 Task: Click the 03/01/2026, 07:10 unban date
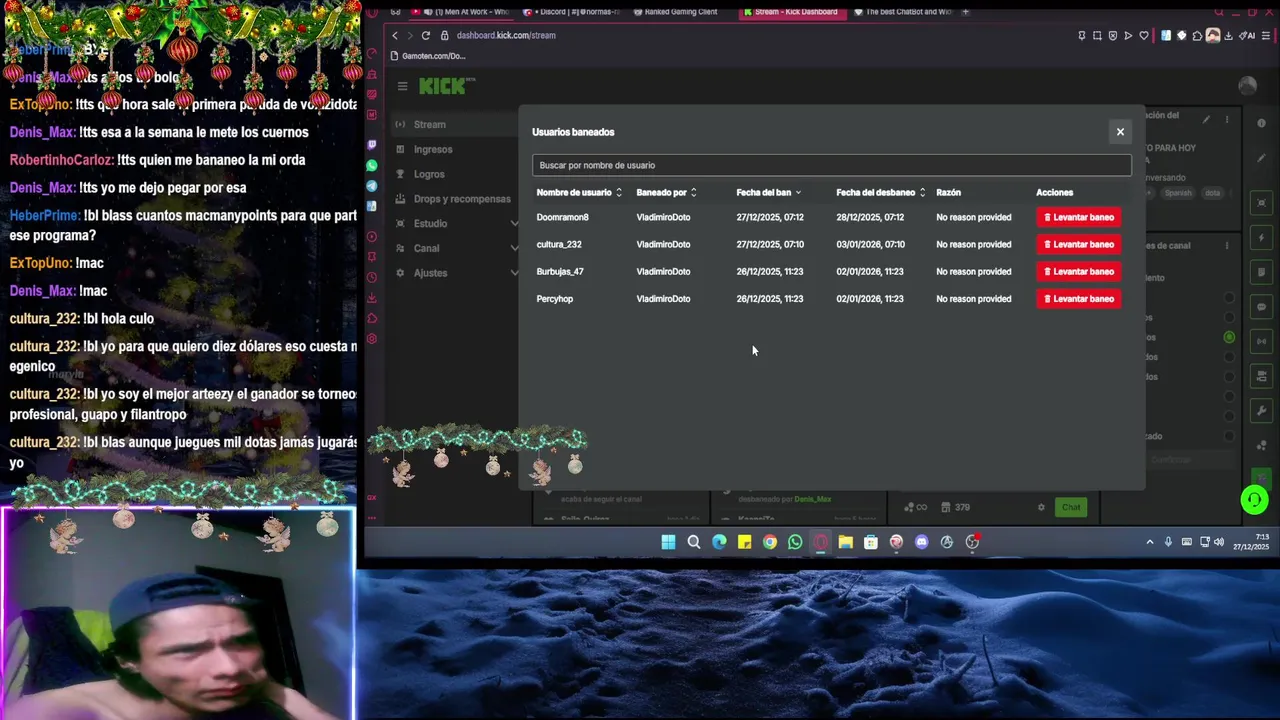(x=869, y=244)
